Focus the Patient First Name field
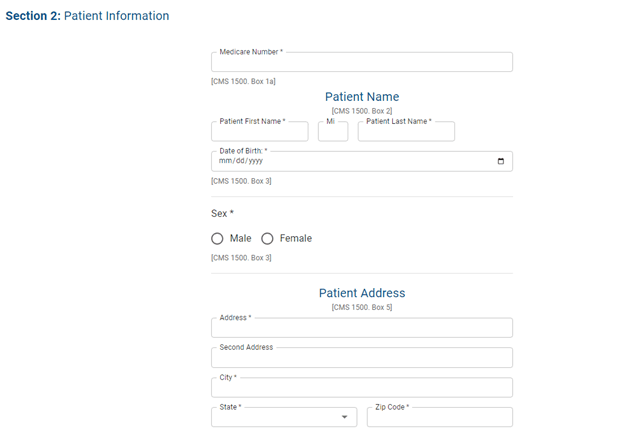The height and width of the screenshot is (447, 624). pyautogui.click(x=260, y=132)
